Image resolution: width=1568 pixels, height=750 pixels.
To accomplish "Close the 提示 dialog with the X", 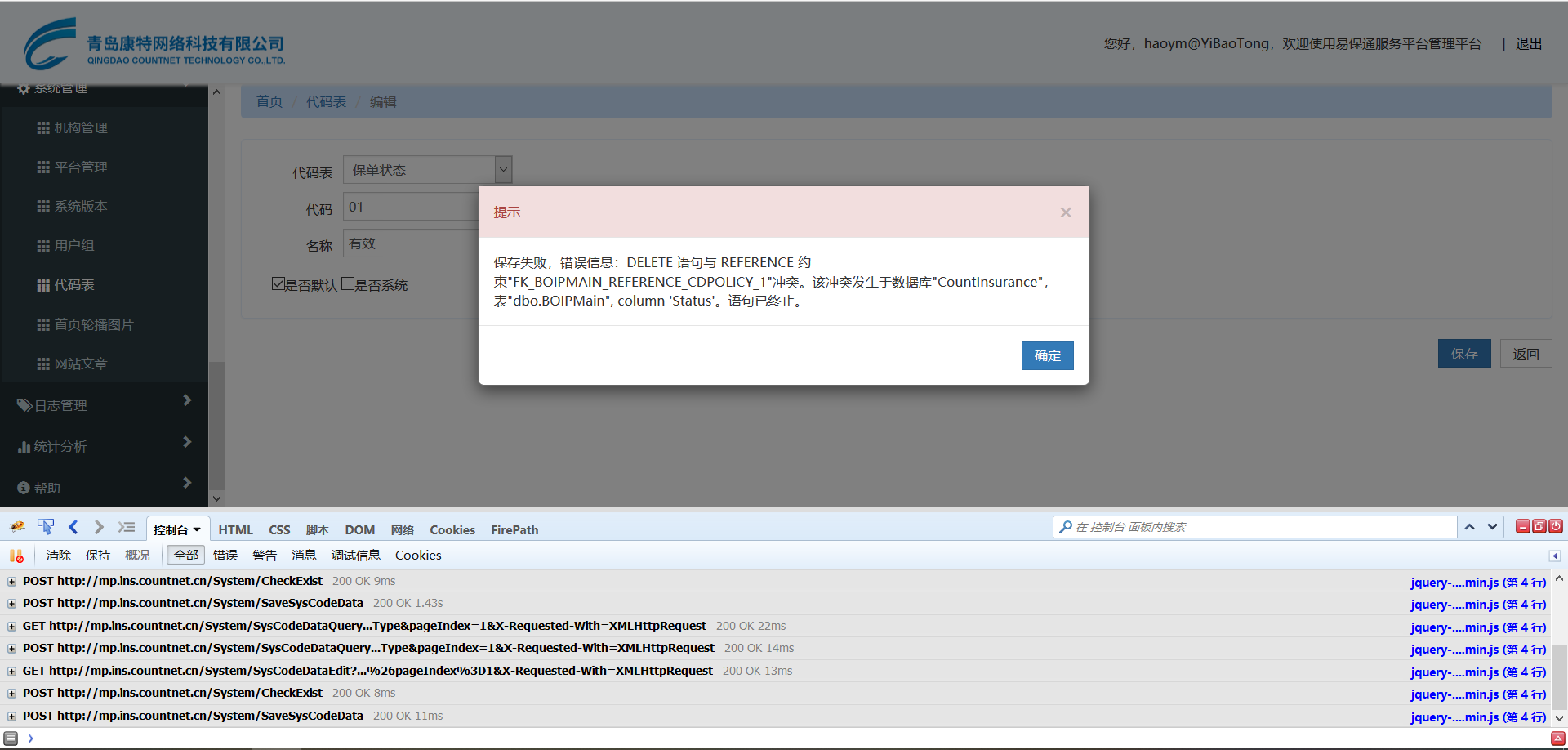I will 1066,212.
